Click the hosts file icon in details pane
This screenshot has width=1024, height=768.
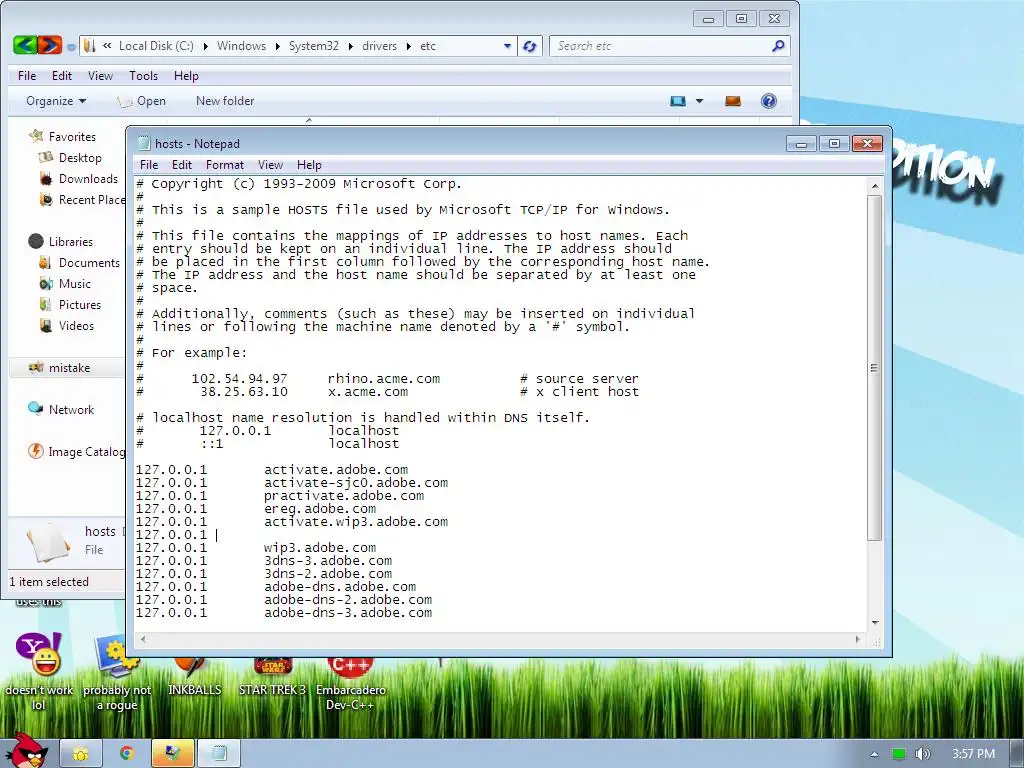(x=48, y=541)
